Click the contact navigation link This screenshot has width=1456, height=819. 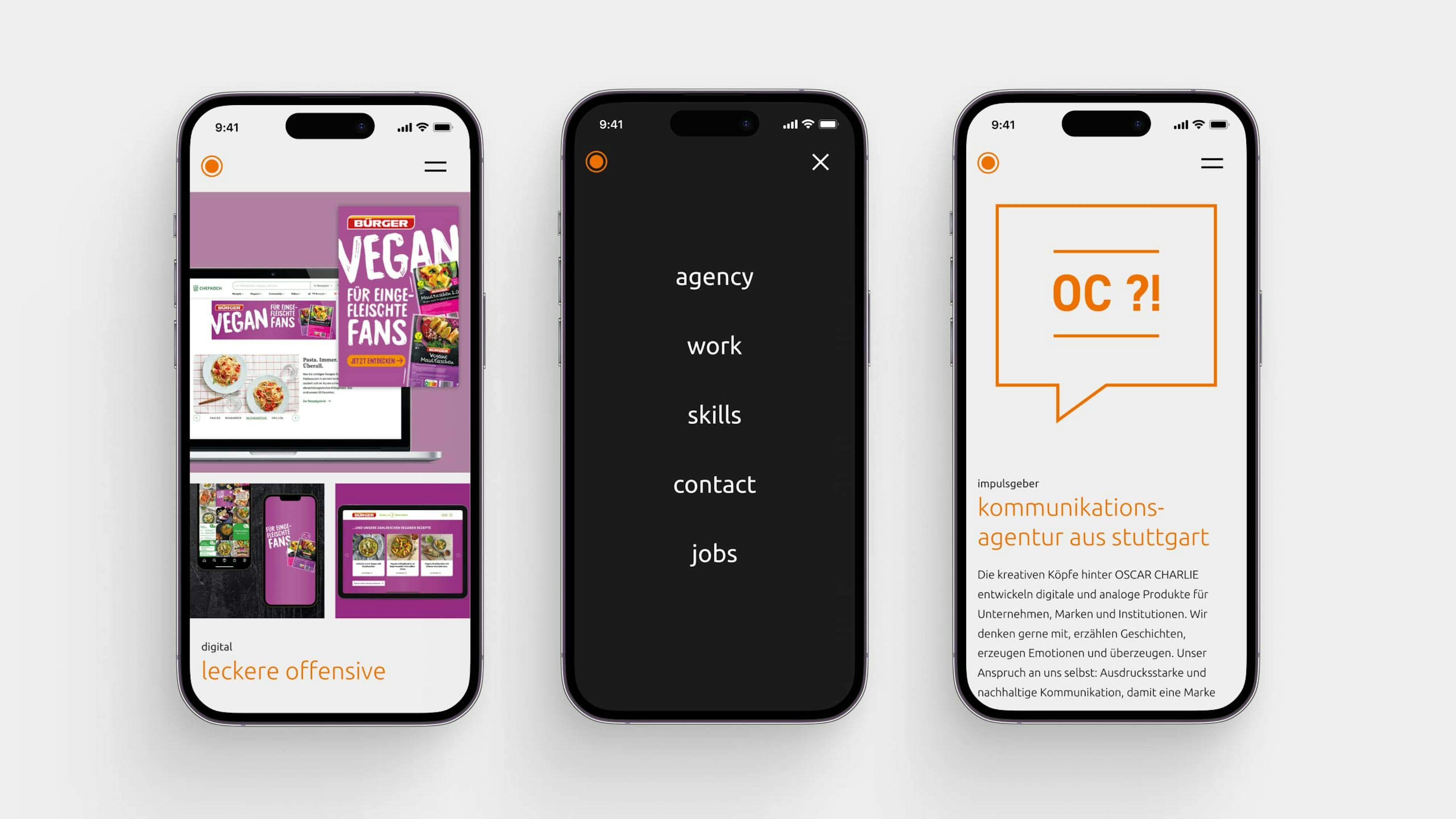pos(714,483)
